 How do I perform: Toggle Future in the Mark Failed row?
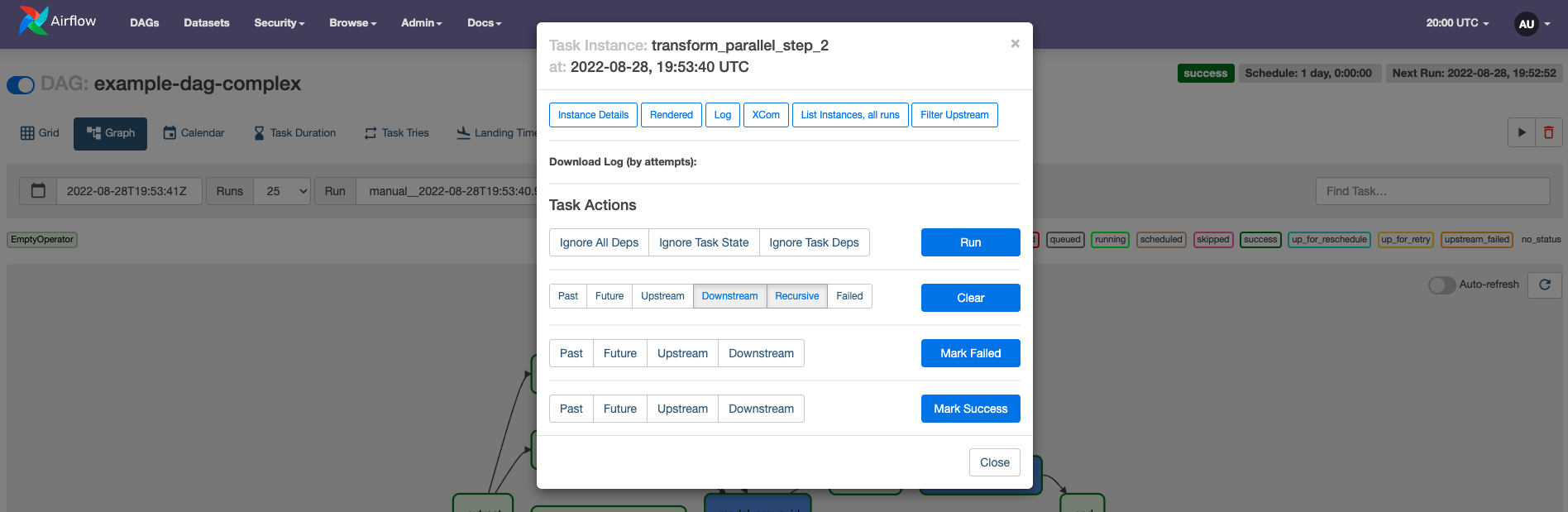click(620, 353)
